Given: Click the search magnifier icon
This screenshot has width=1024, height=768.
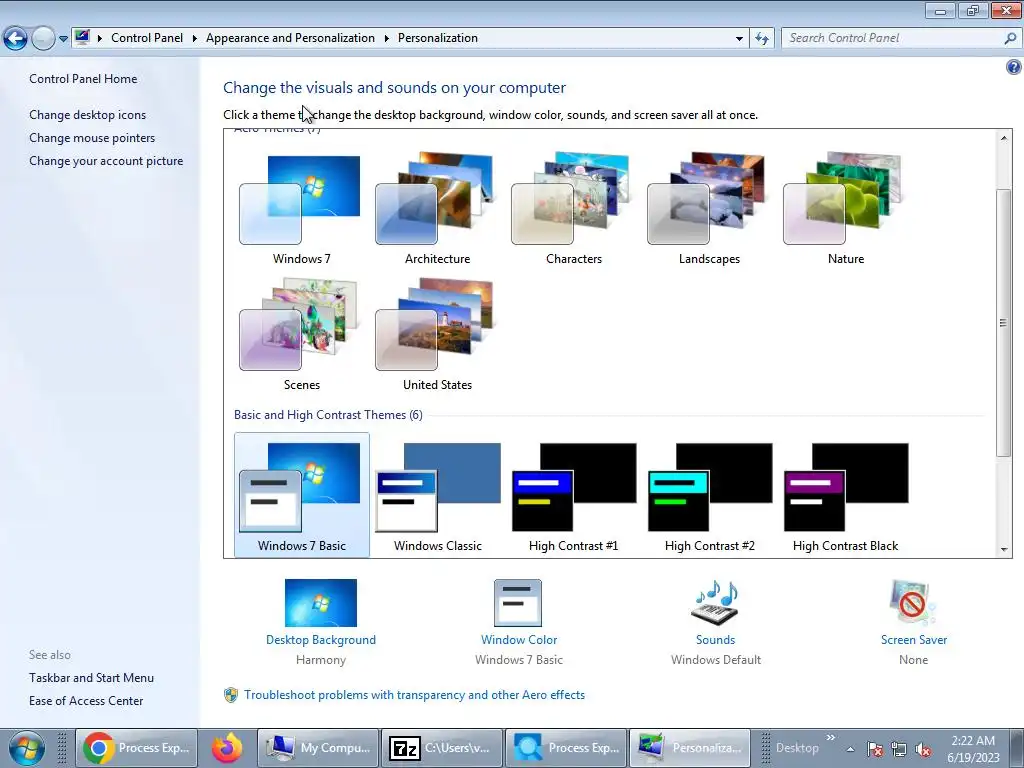Looking at the screenshot, I should coord(1010,38).
